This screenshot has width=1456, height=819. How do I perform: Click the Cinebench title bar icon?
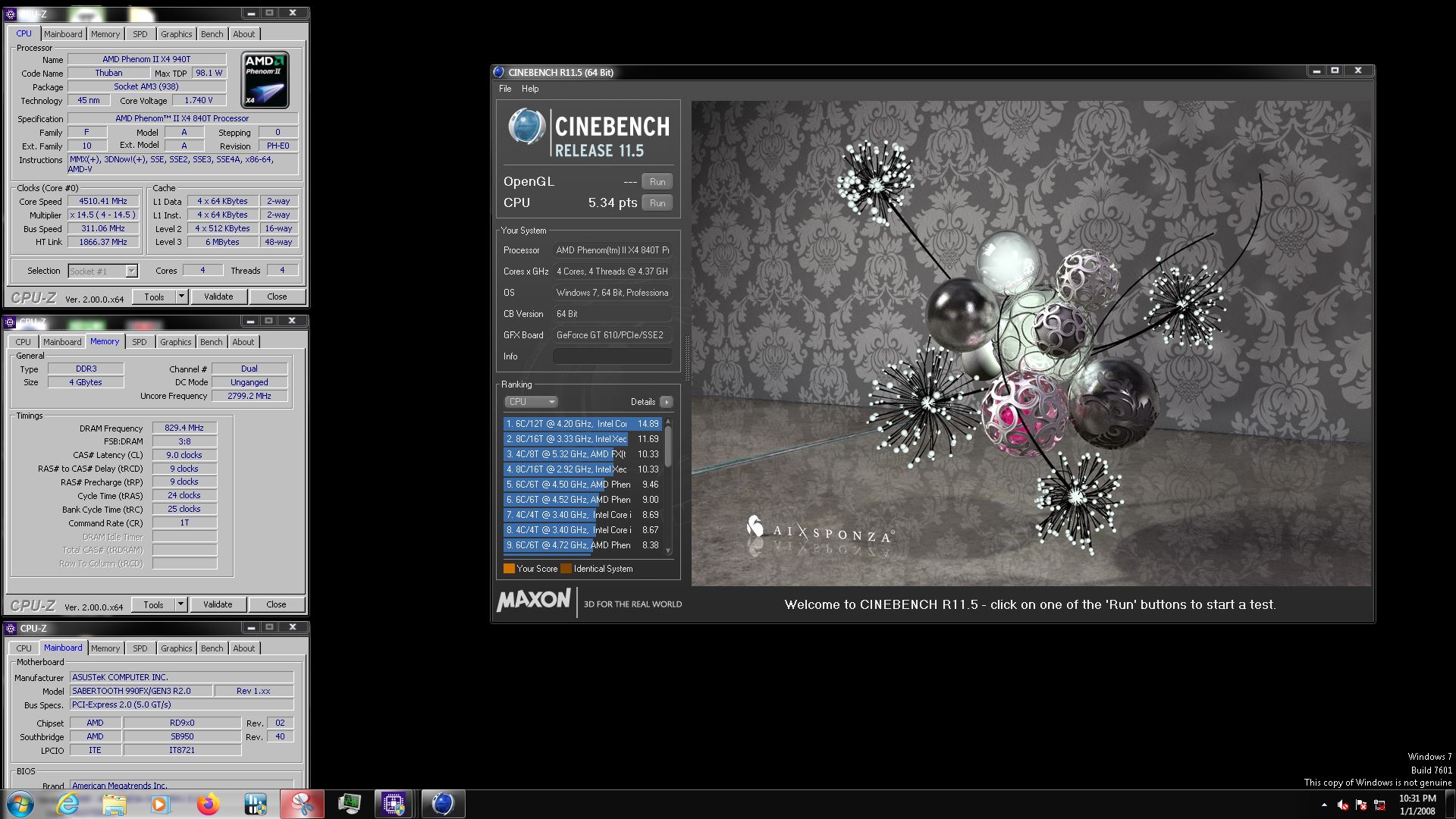pyautogui.click(x=499, y=72)
